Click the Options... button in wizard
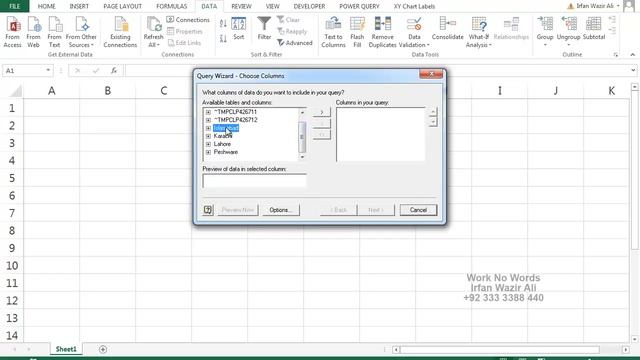Screen dimensions: 640x360 pyautogui.click(x=281, y=210)
